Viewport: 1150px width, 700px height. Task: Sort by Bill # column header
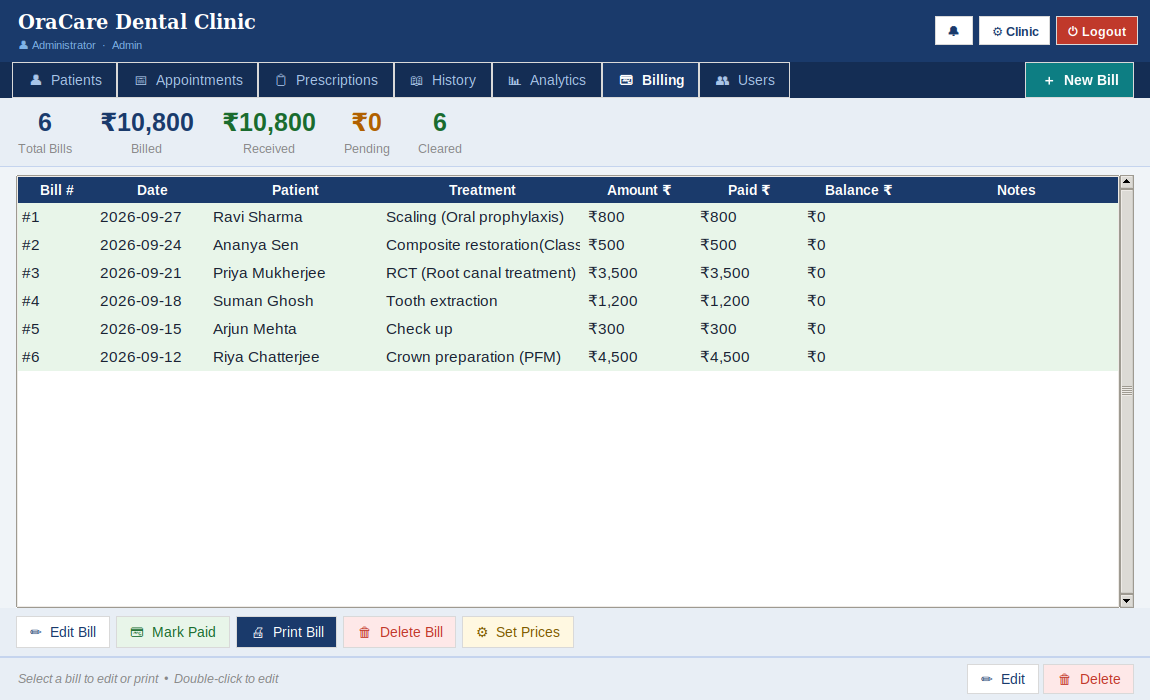pos(56,190)
